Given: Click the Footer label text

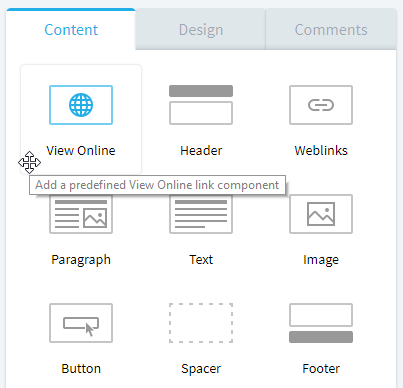Looking at the screenshot, I should point(321,369).
